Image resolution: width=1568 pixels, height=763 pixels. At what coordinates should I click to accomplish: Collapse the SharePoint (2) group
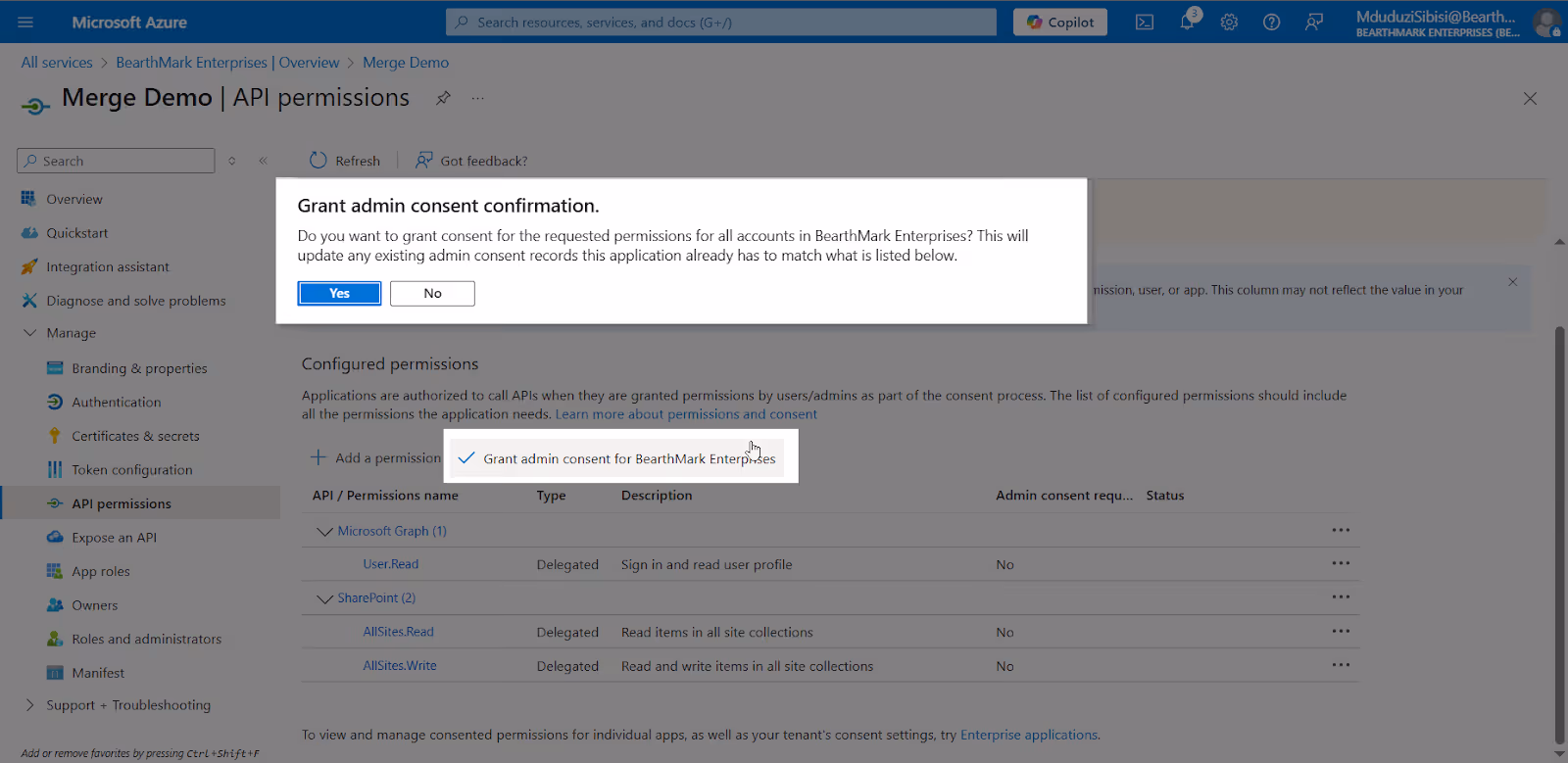tap(324, 598)
